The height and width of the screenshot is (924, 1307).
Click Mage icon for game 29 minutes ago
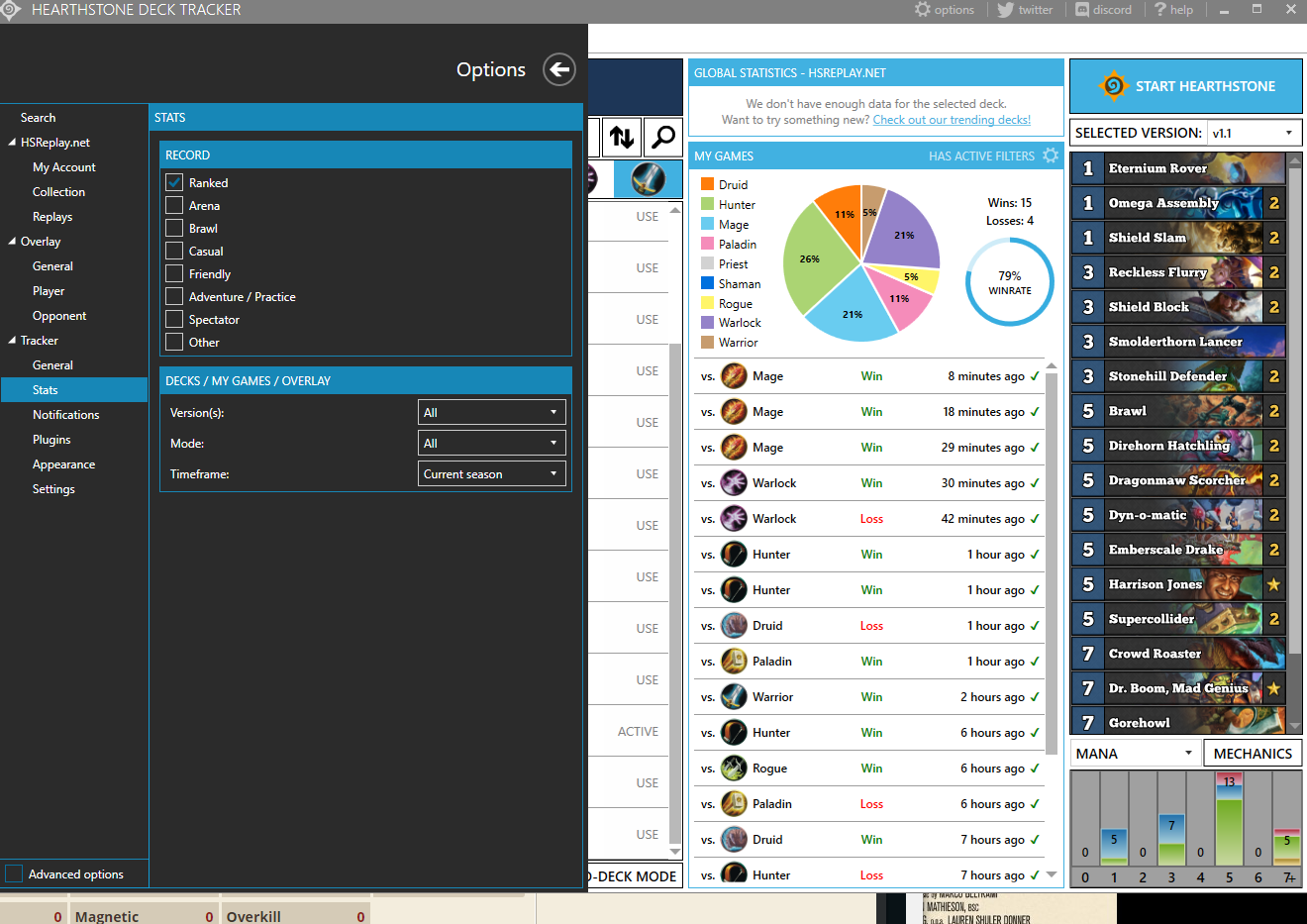pyautogui.click(x=734, y=448)
